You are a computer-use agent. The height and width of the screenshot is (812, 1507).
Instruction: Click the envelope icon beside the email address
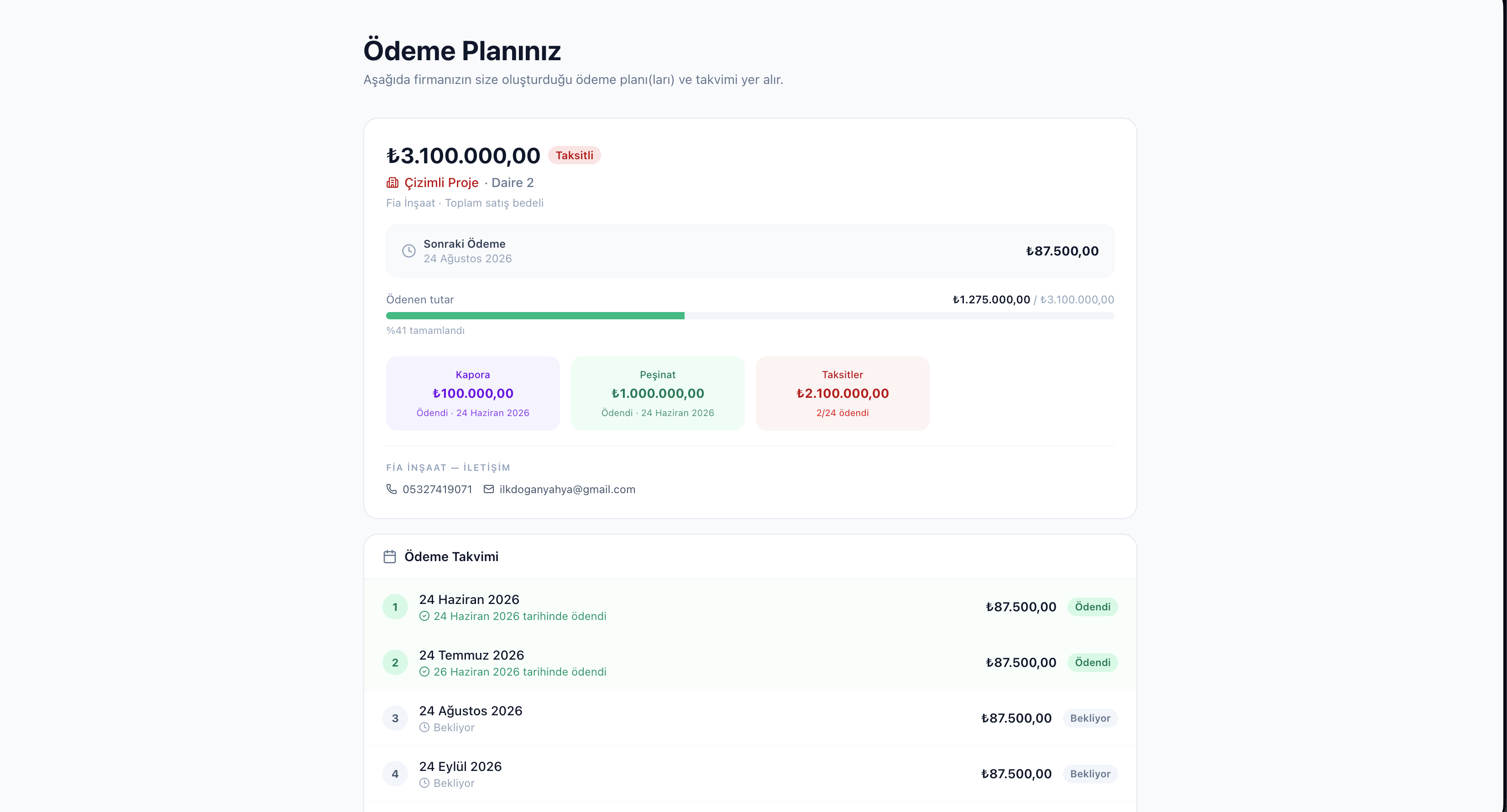tap(488, 489)
